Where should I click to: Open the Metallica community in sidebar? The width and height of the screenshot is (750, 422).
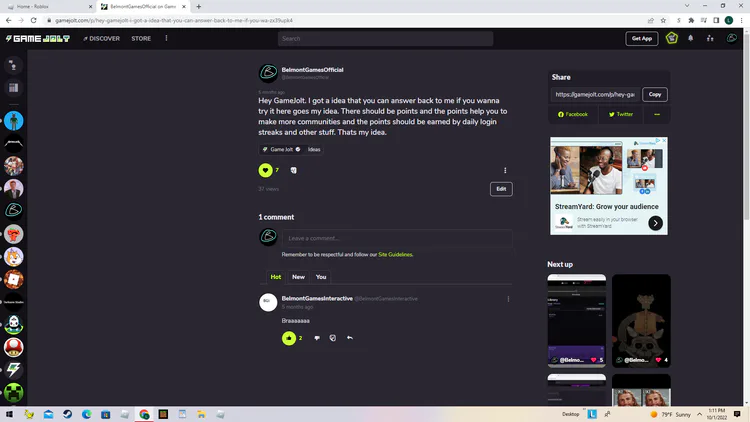coord(13,143)
